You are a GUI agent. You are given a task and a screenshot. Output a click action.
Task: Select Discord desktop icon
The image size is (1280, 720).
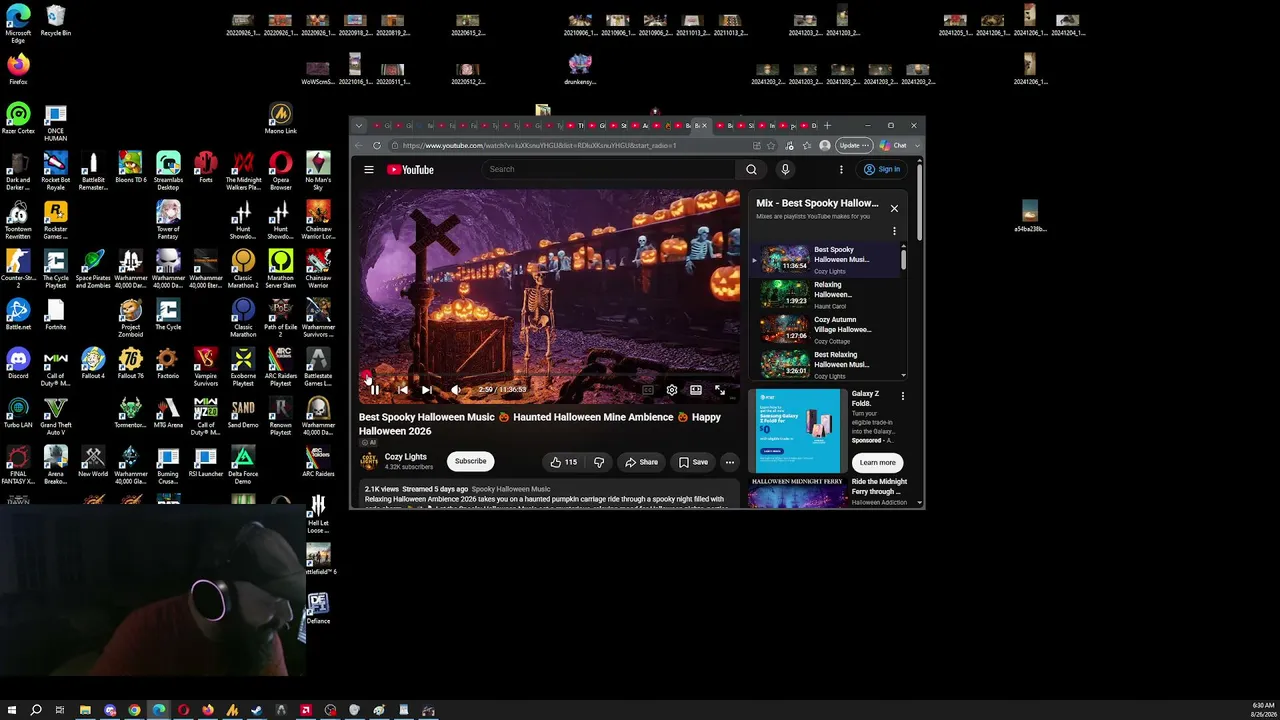18,363
